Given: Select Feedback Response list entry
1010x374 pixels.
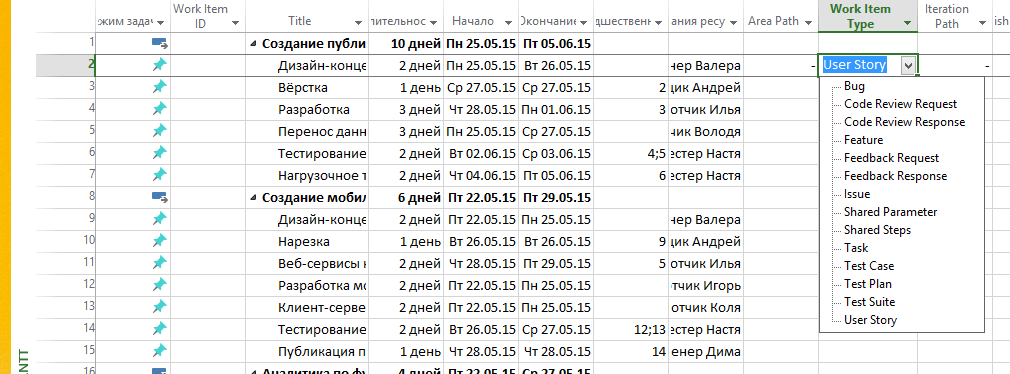Looking at the screenshot, I should (x=895, y=176).
